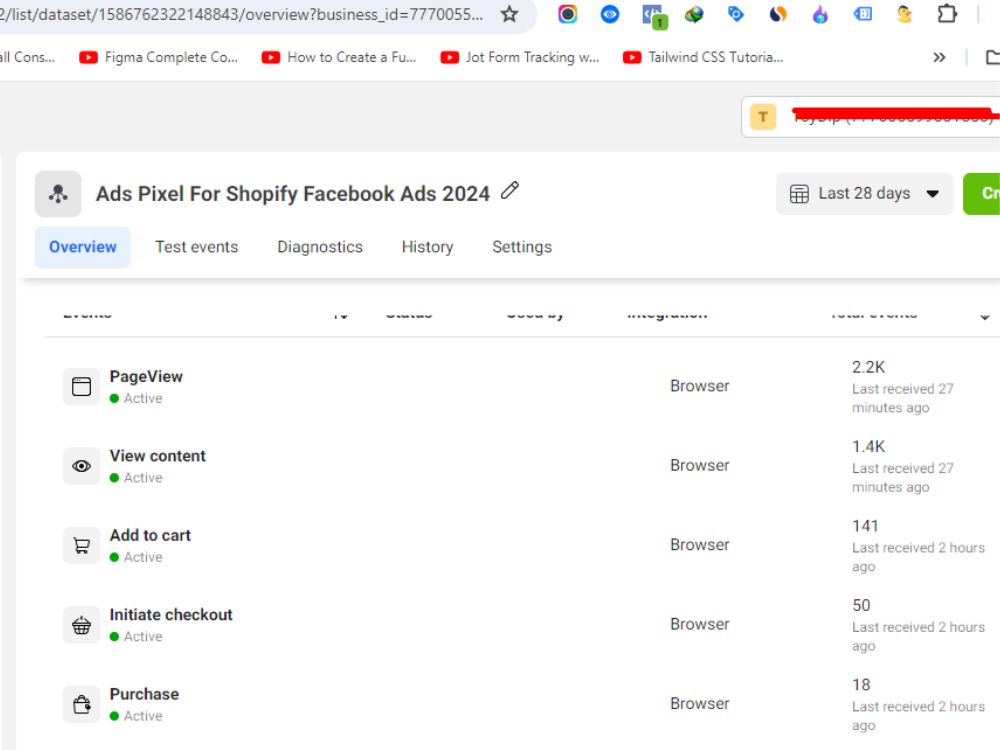The height and width of the screenshot is (750, 1000).
Task: Open the Diagnostics tab
Action: (320, 247)
